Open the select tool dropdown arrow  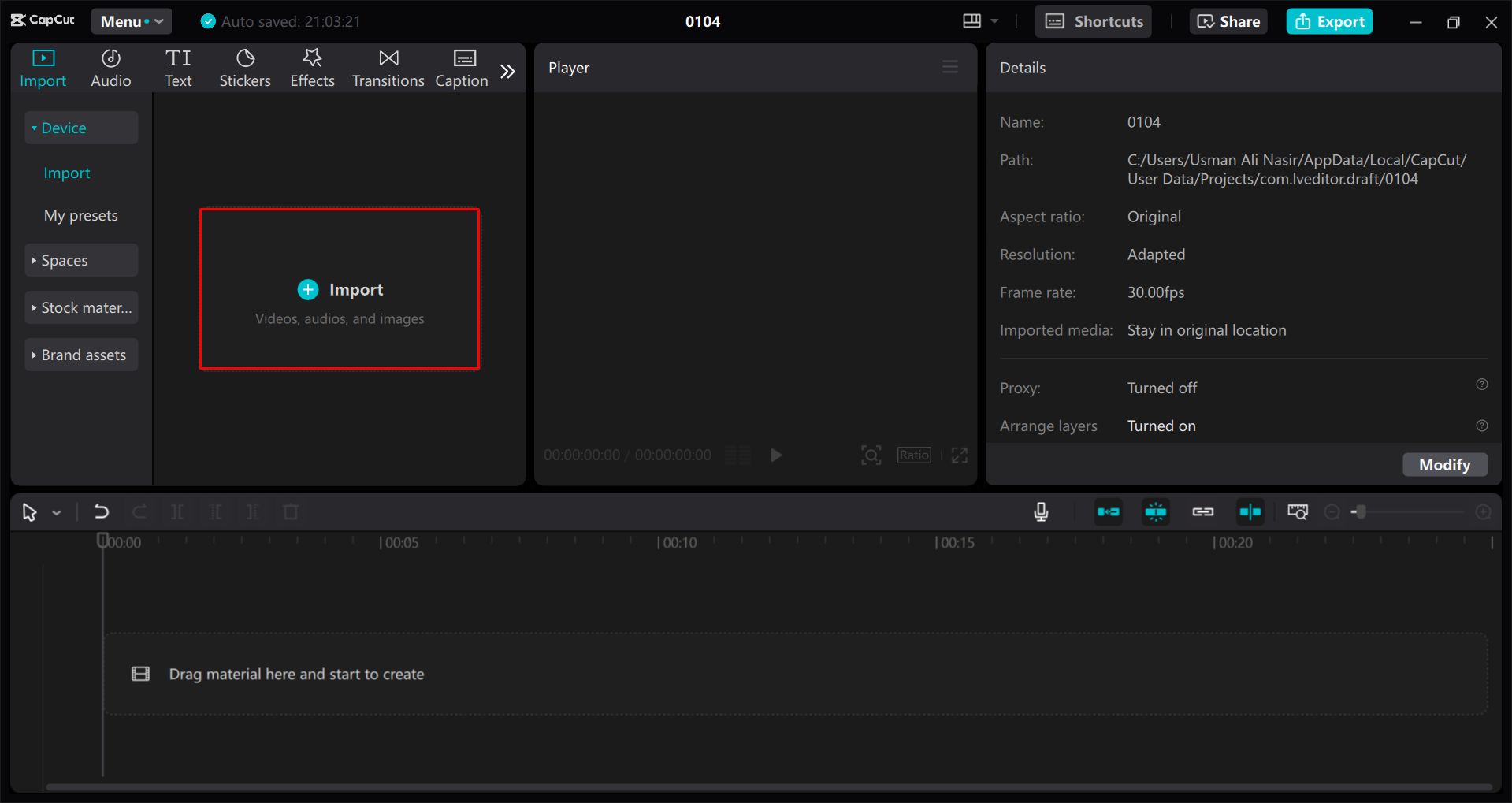56,511
